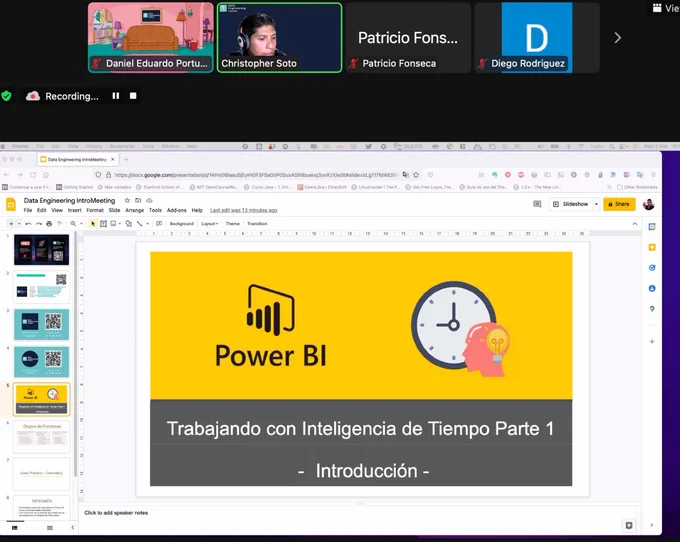Open the File menu
The height and width of the screenshot is (542, 680).
(28, 210)
